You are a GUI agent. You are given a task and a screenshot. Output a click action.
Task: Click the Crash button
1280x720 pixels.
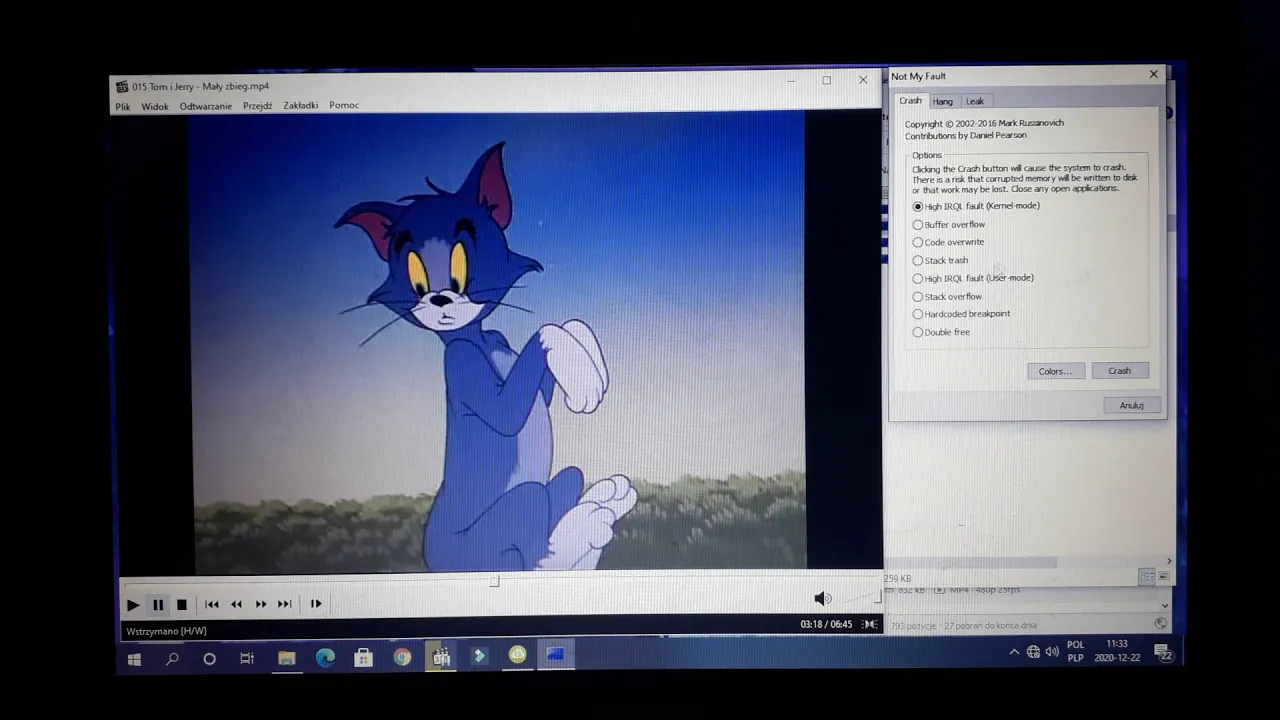click(x=1120, y=371)
